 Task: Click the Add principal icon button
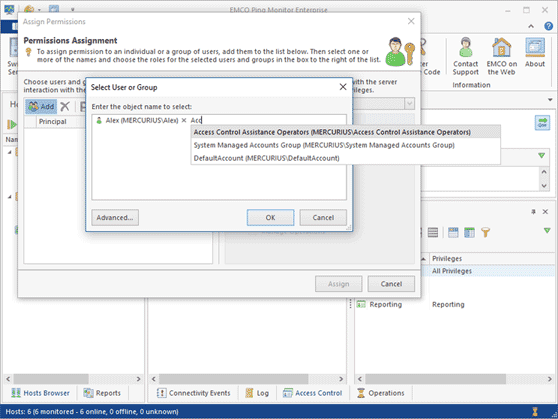tap(41, 106)
